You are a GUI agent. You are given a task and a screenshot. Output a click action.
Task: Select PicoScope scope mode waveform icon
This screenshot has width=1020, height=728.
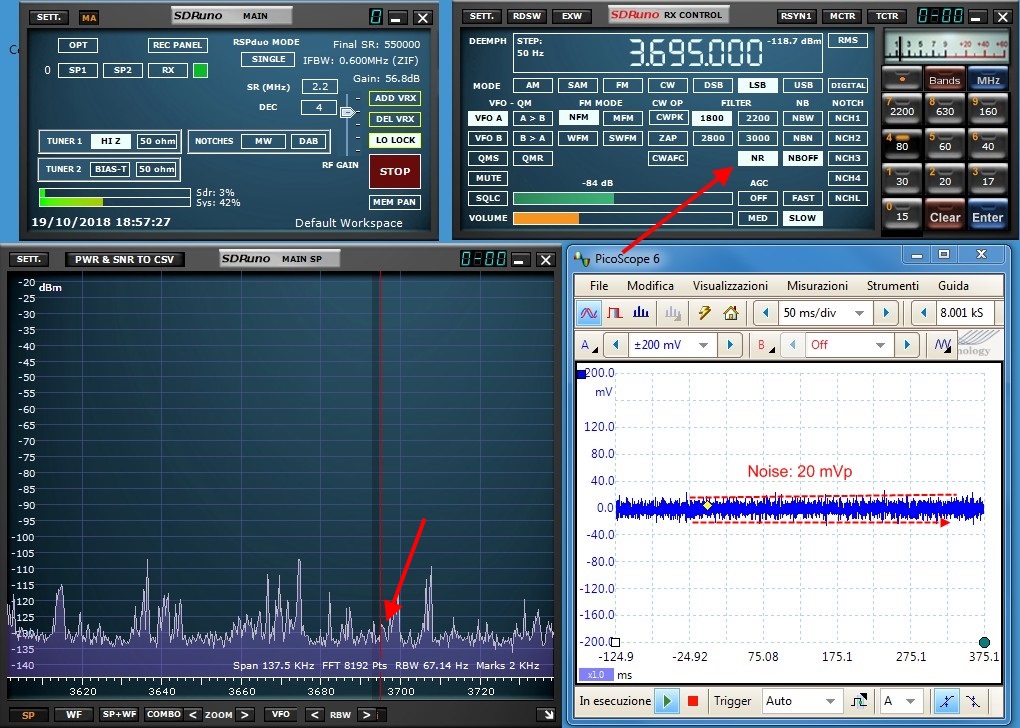click(x=589, y=313)
